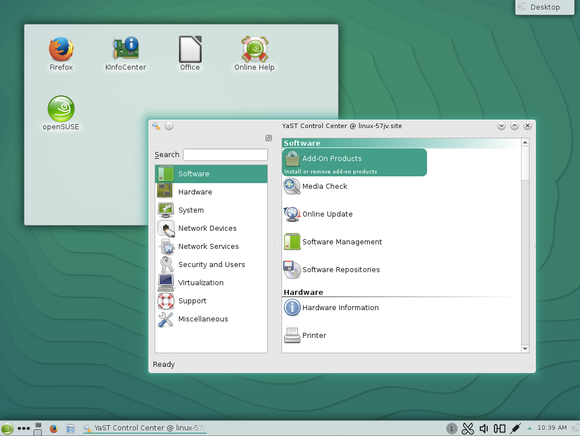Launch Firefox from the taskbar

[54, 428]
